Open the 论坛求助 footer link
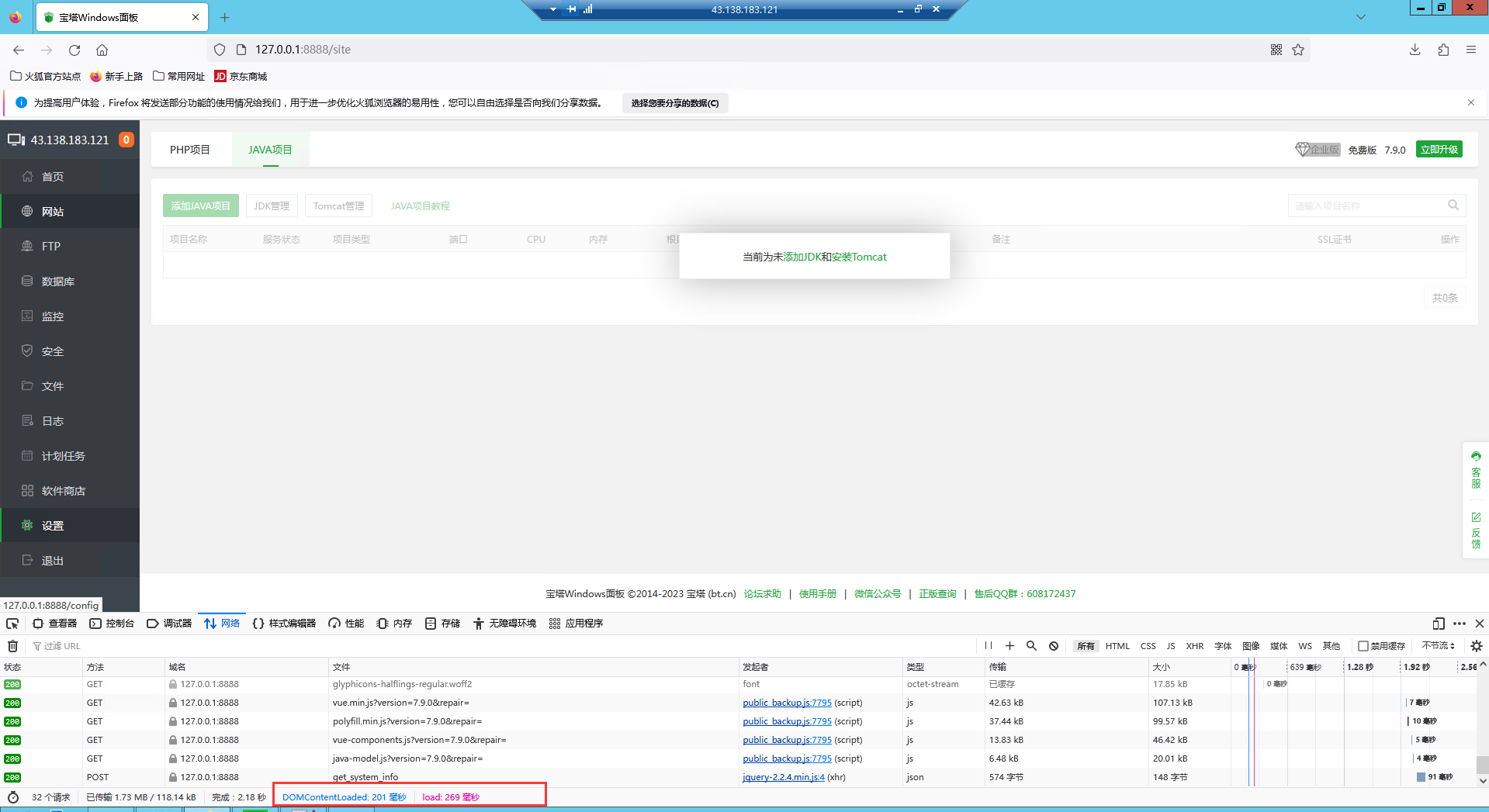The image size is (1489, 812). (x=763, y=594)
